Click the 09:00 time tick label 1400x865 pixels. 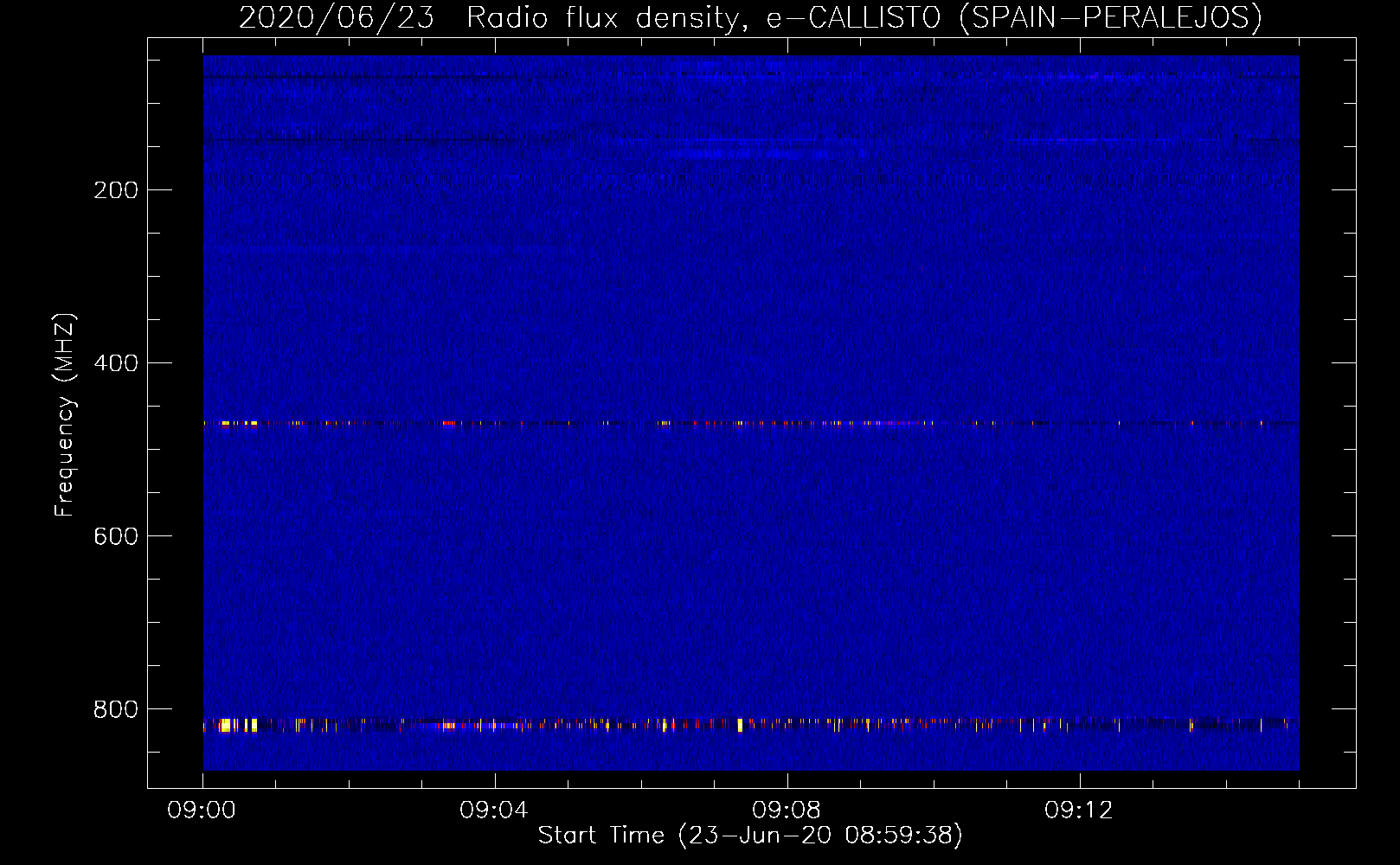click(202, 811)
